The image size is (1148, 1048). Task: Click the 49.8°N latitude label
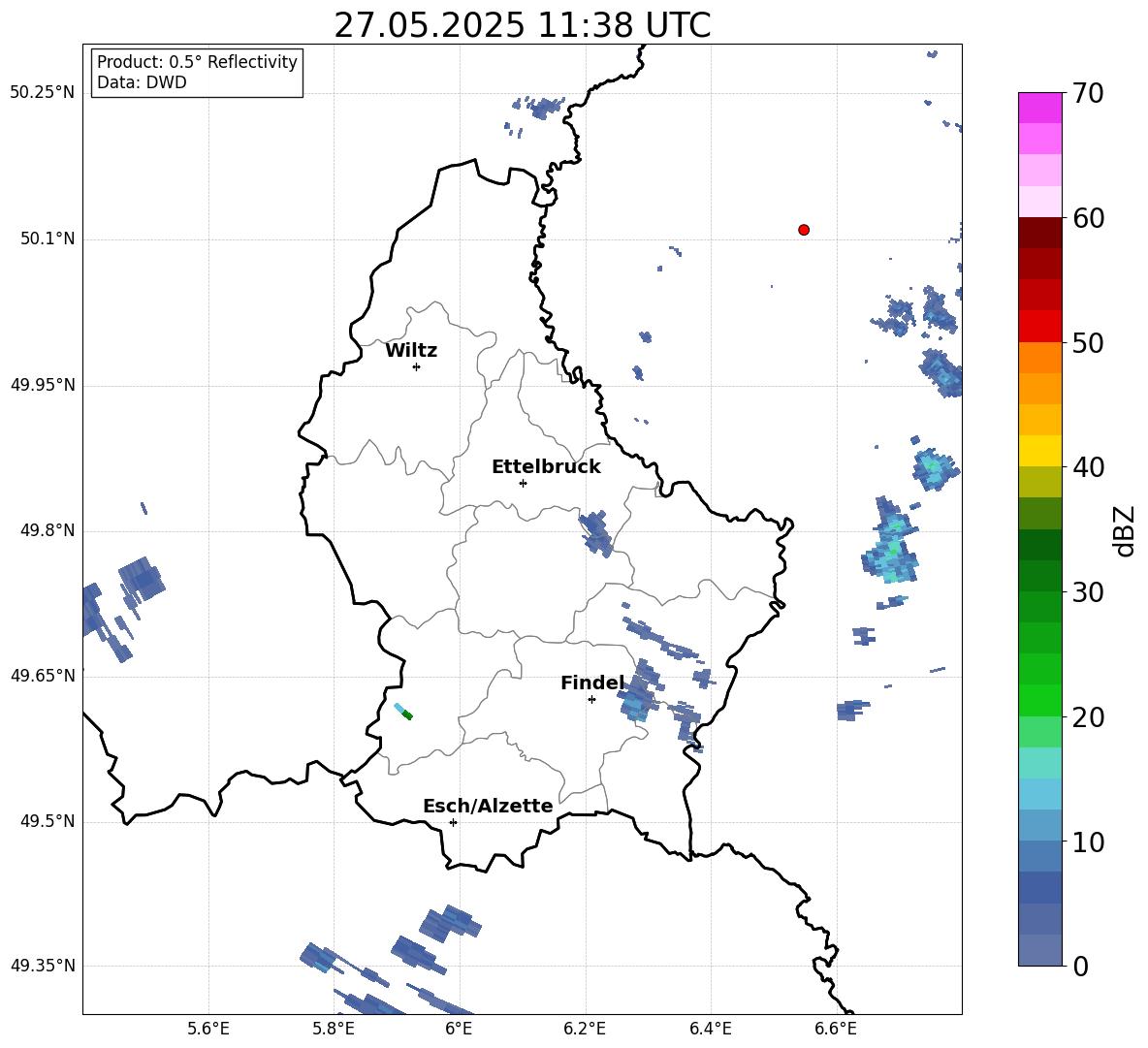[x=48, y=530]
